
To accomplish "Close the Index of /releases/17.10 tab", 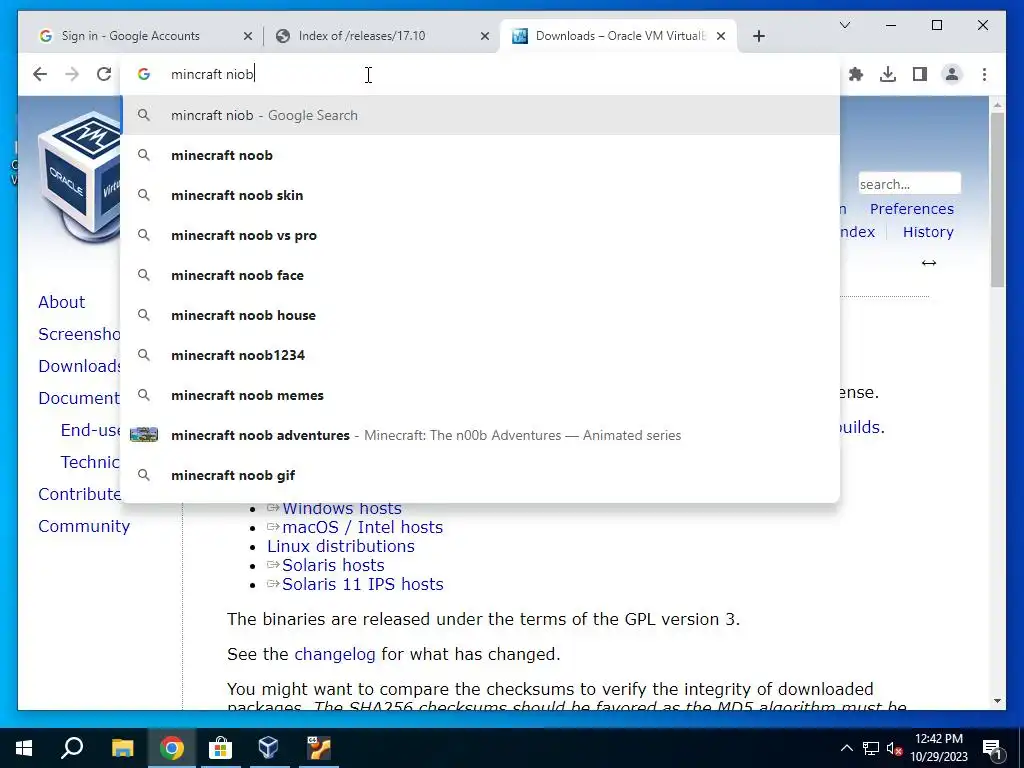I will coord(485,36).
